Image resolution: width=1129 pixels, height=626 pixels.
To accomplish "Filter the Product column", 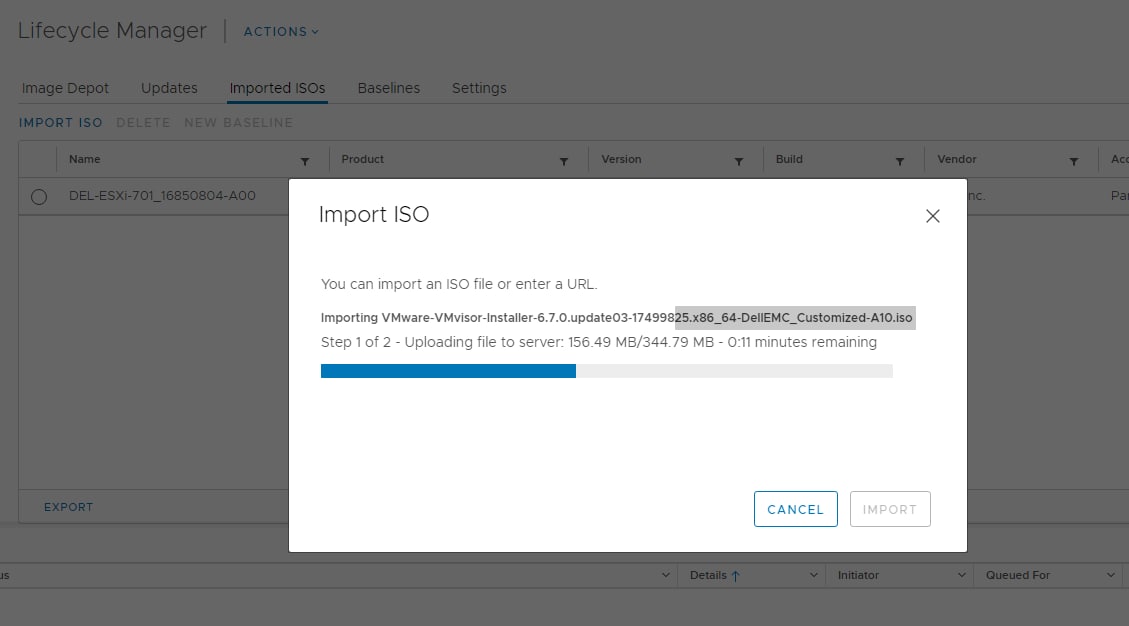I will 564,162.
